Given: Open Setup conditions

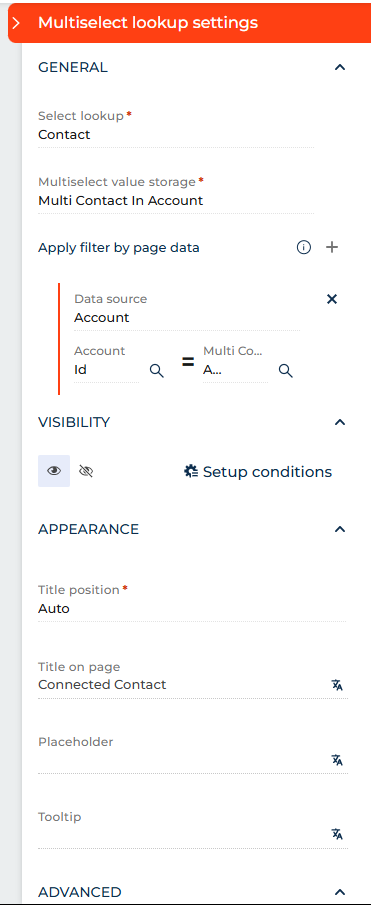Looking at the screenshot, I should point(258,472).
